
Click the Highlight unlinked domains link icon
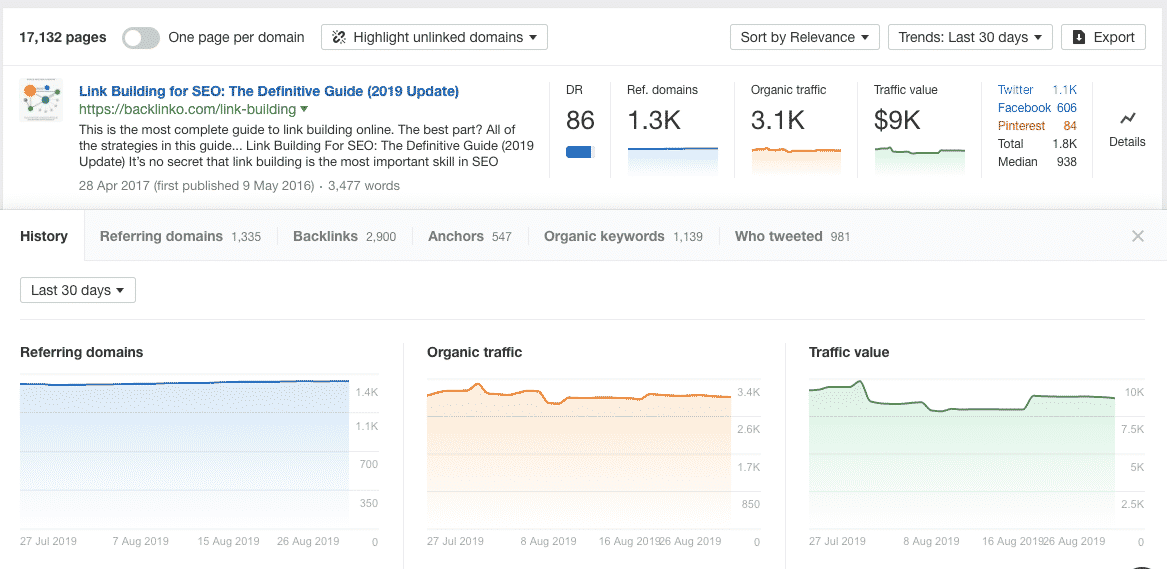pos(339,37)
